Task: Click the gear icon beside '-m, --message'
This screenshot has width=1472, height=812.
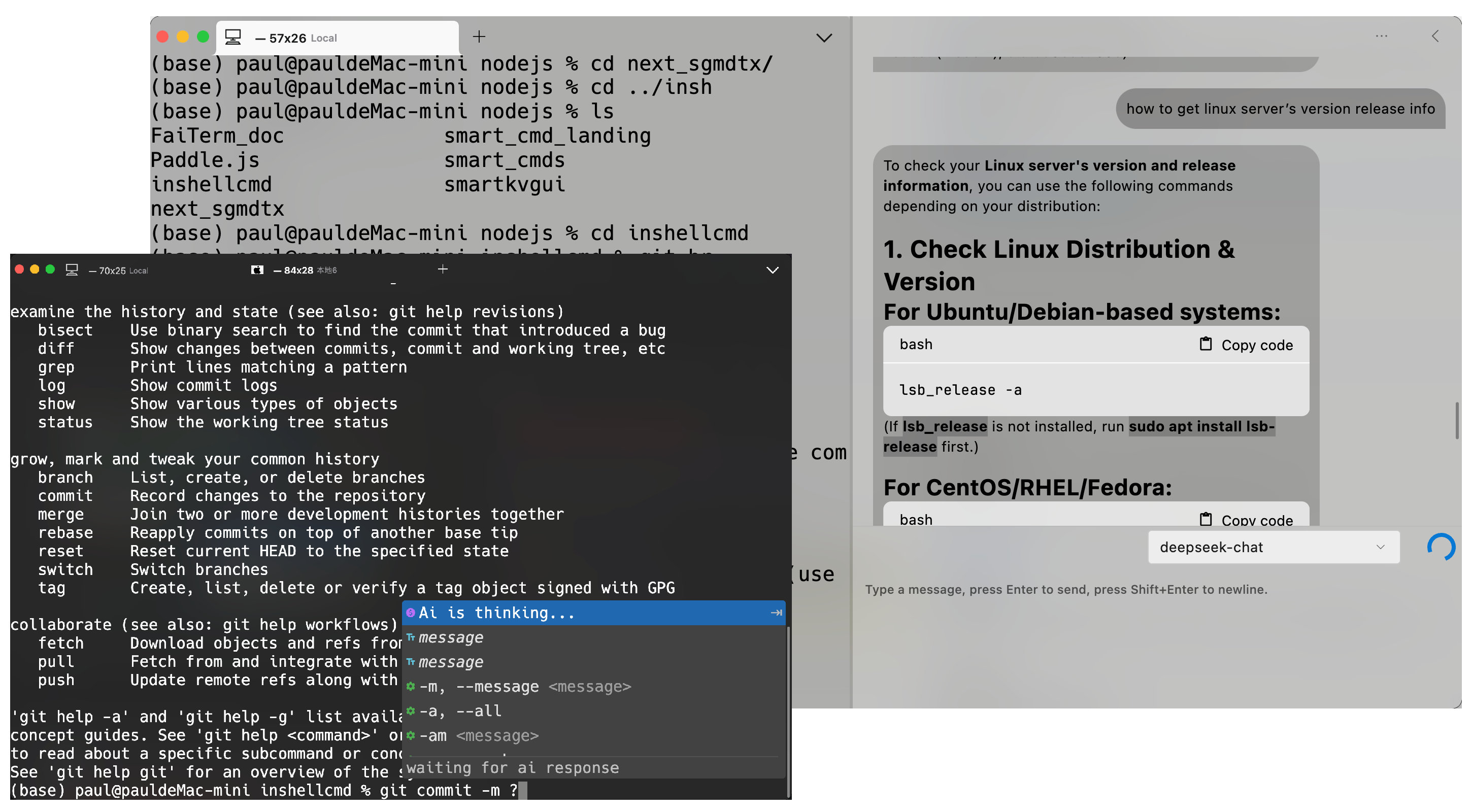Action: click(410, 686)
